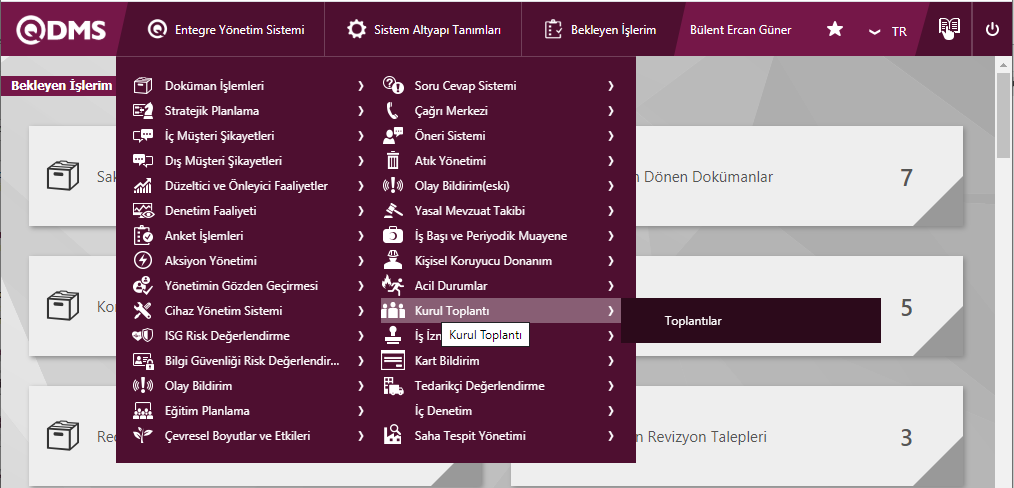1014x488 pixels.
Task: Click the favorites star icon
Action: click(x=835, y=30)
